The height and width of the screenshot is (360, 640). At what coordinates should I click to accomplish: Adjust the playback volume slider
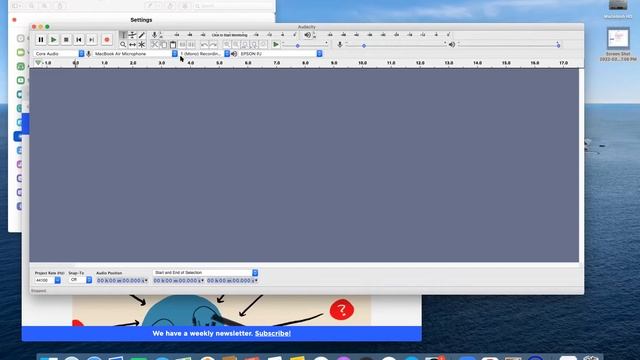coord(509,45)
